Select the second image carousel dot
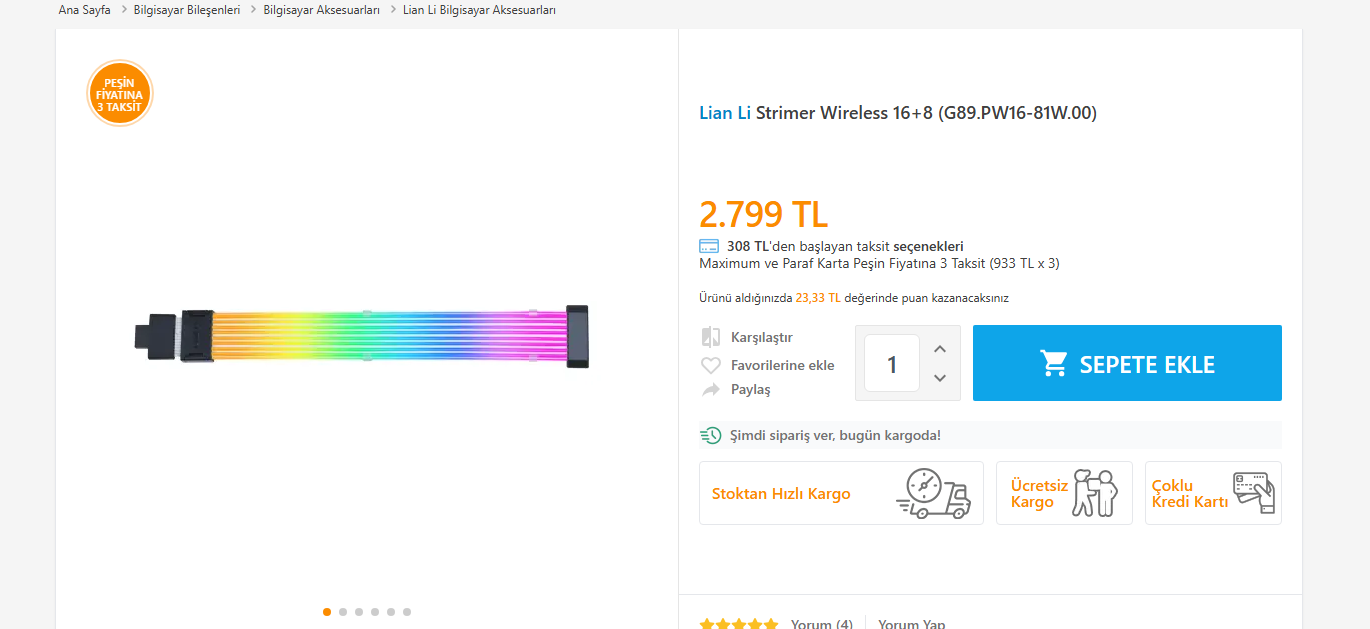 343,612
